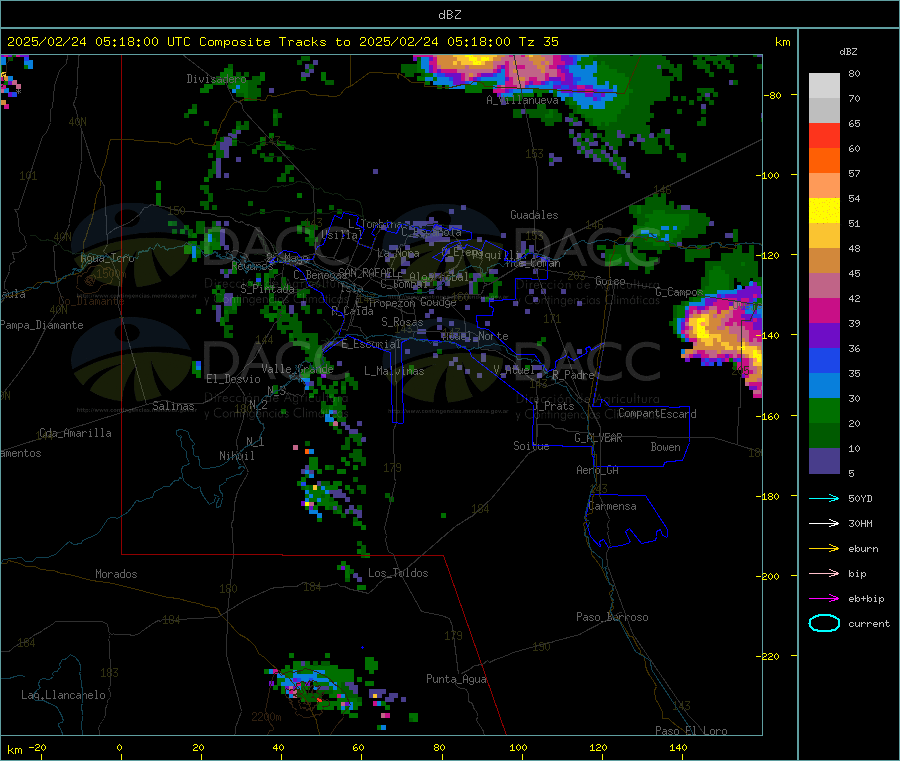Click the G_ALVEAR map label
This screenshot has height=761, width=900.
(598, 438)
